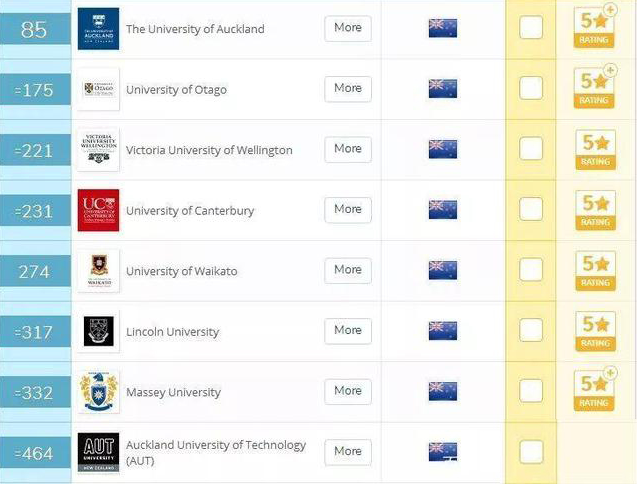Expand More for University of Otago
This screenshot has height=486, width=640.
click(x=348, y=89)
